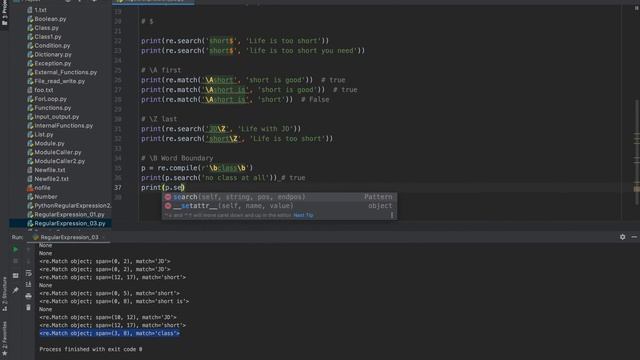Screen dimensions: 640x360
Task: Click line number 37 in editor gutter
Action: click(118, 188)
